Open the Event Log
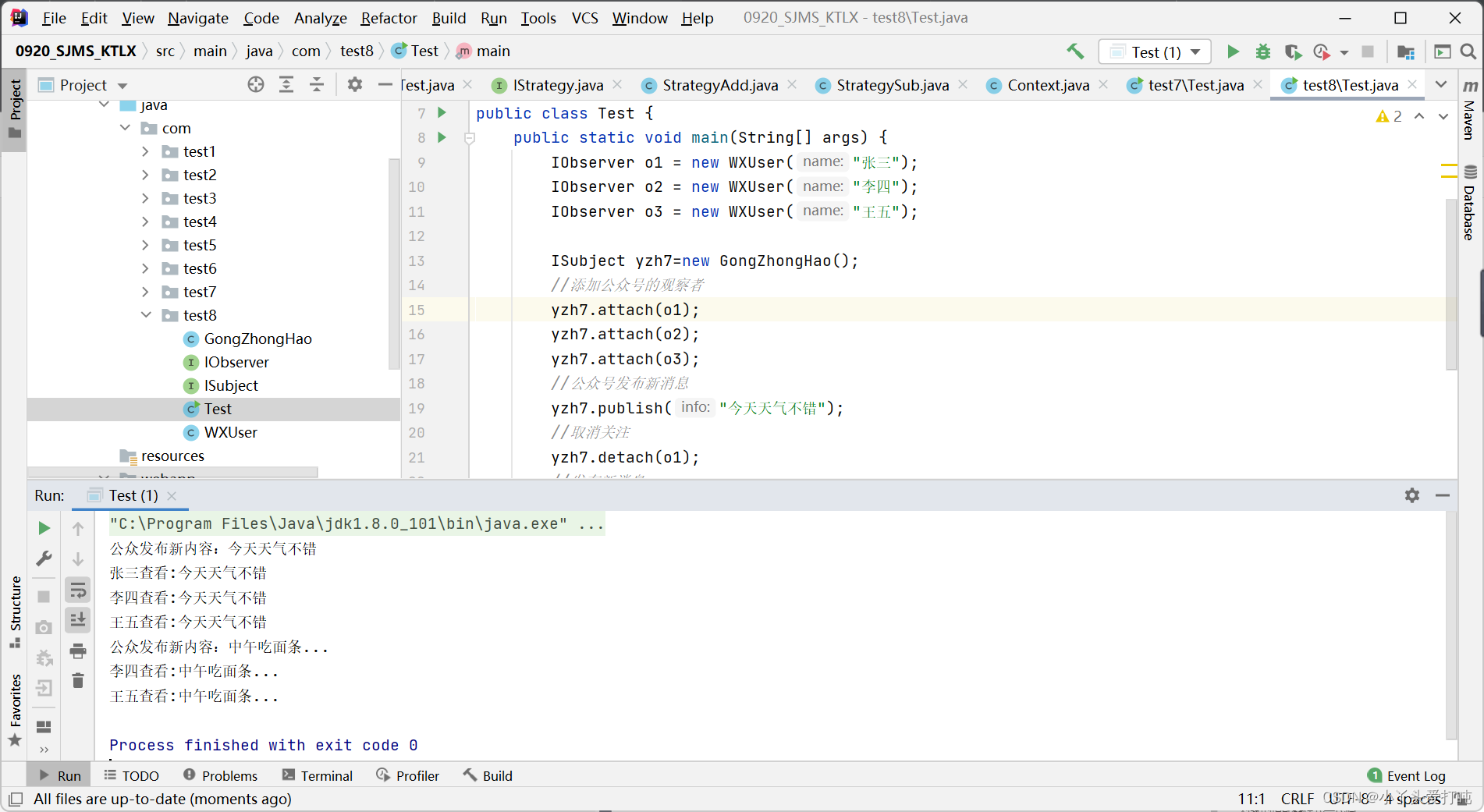The height and width of the screenshot is (812, 1484). [x=1407, y=775]
